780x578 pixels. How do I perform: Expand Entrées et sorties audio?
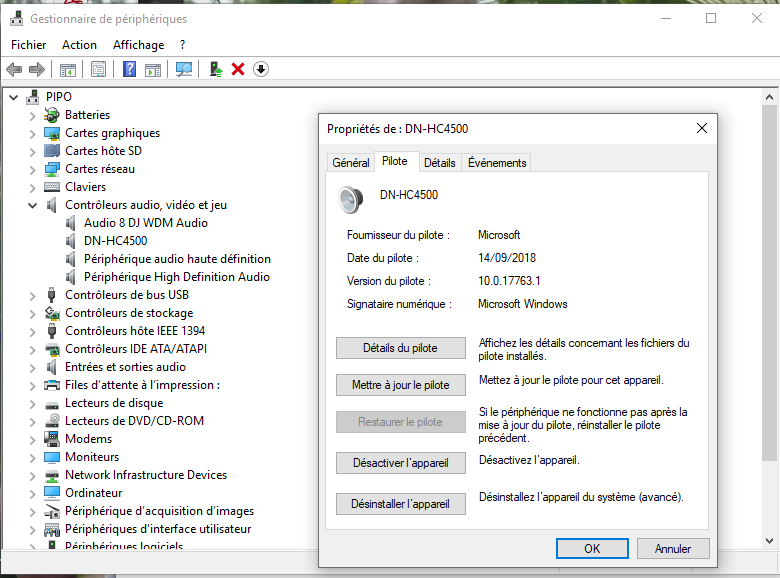[32, 368]
